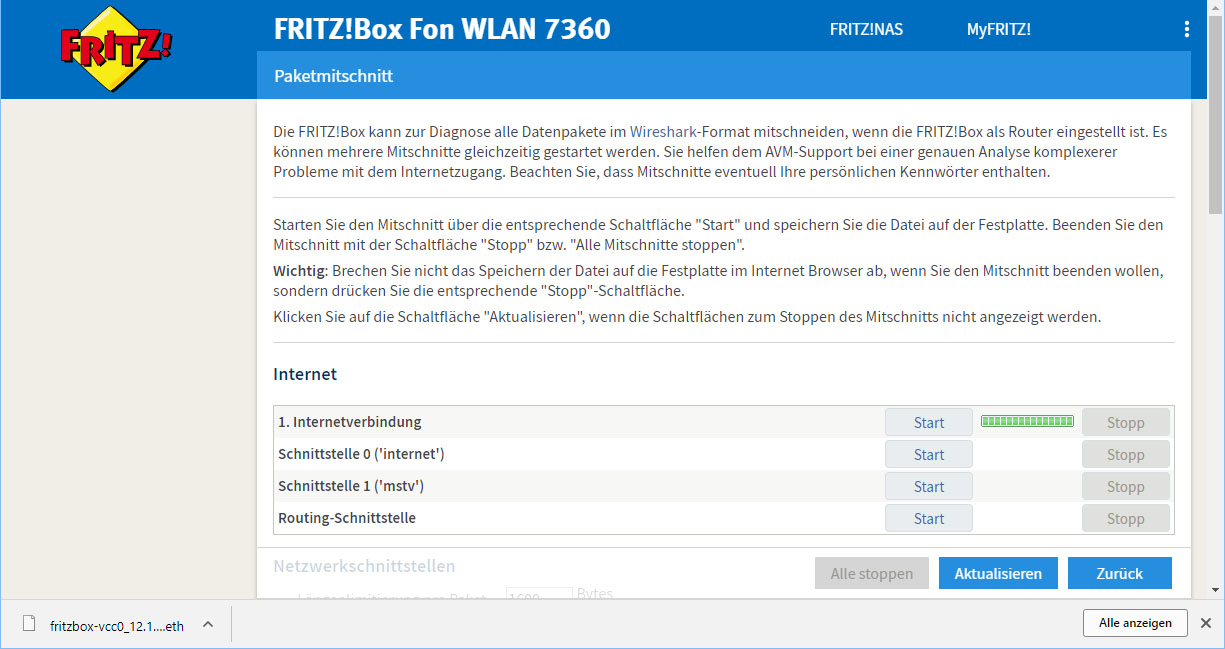
Task: Follow the Wireshark link
Action: tap(664, 131)
